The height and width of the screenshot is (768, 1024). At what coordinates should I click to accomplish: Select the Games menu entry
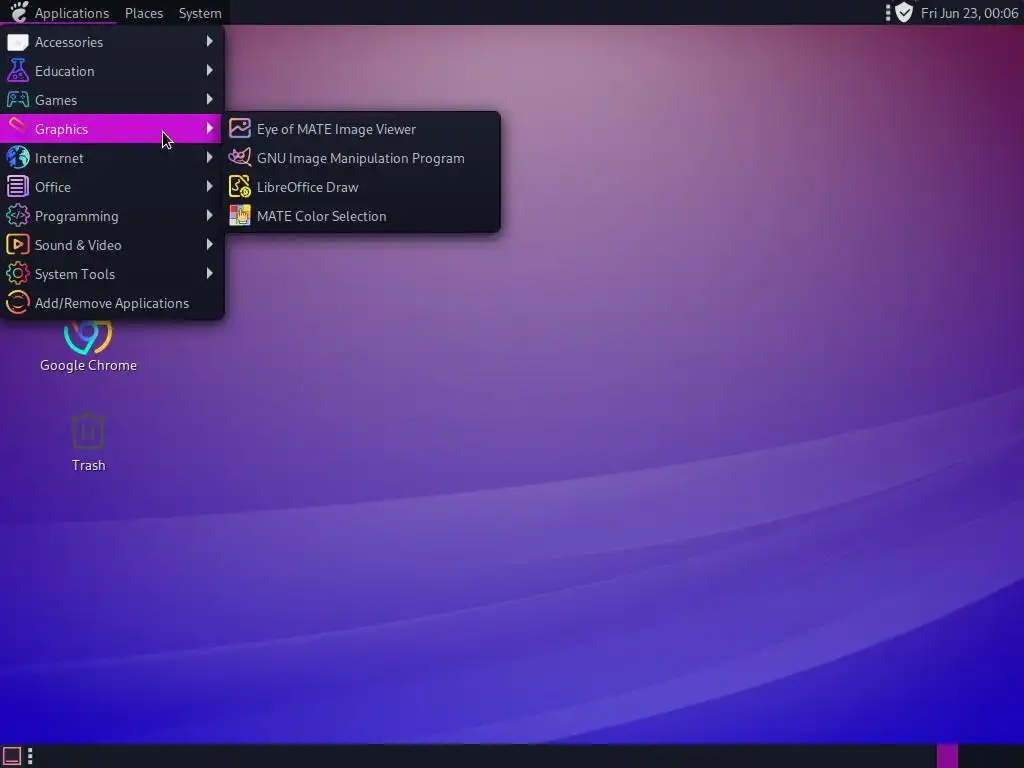tap(111, 100)
